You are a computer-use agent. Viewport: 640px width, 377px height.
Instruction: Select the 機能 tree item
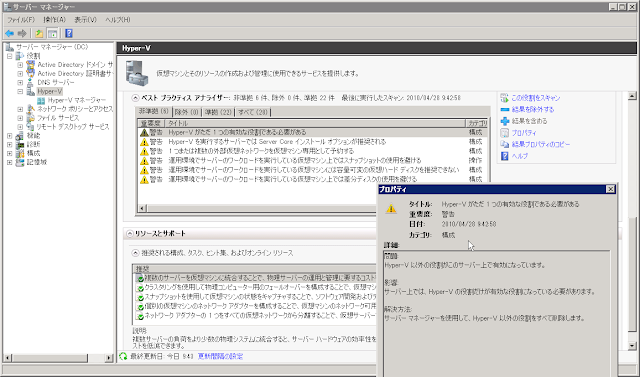point(33,135)
